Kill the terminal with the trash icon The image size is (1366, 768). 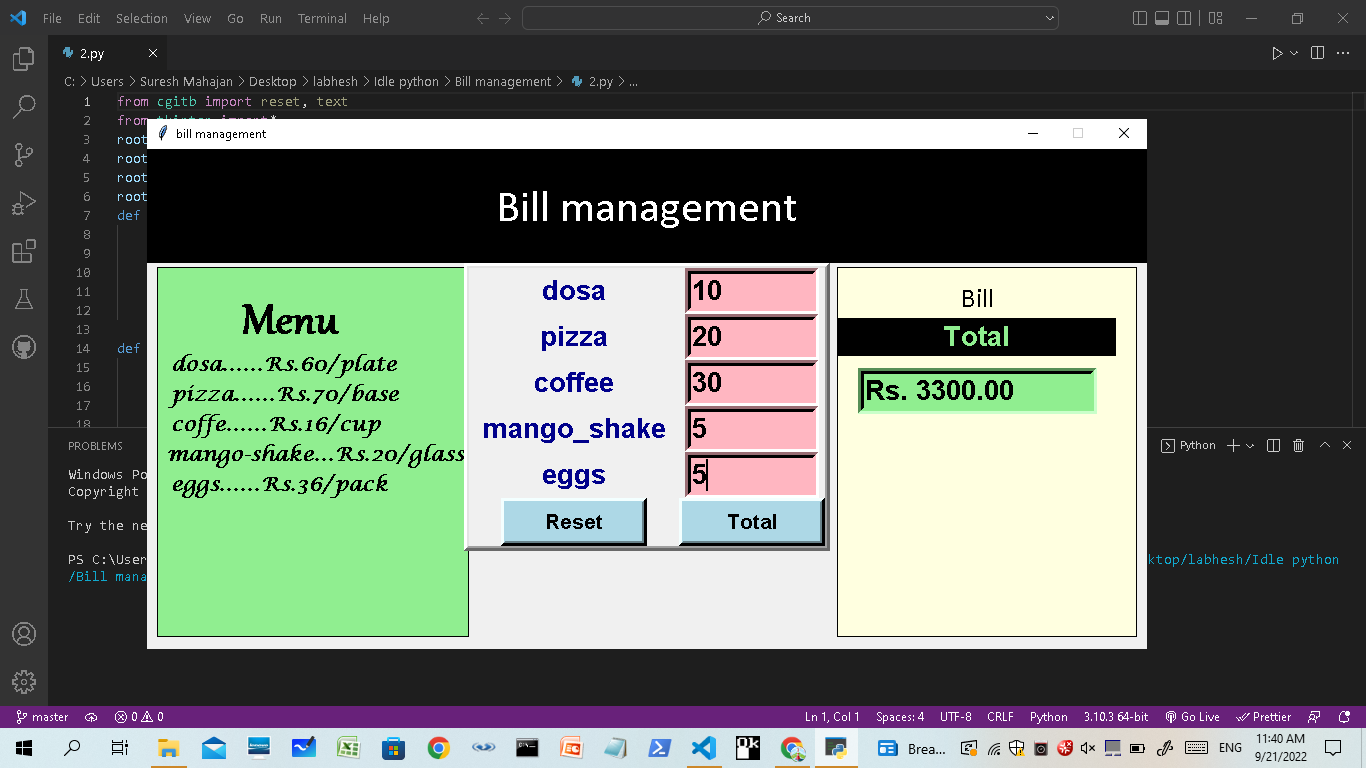(1298, 445)
